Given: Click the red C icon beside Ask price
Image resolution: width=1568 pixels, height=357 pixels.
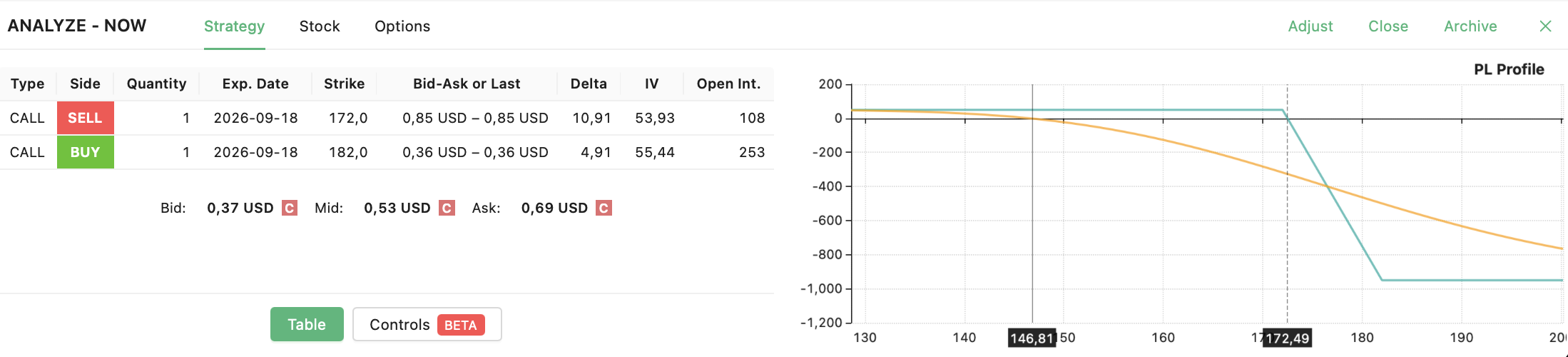Looking at the screenshot, I should 604,208.
